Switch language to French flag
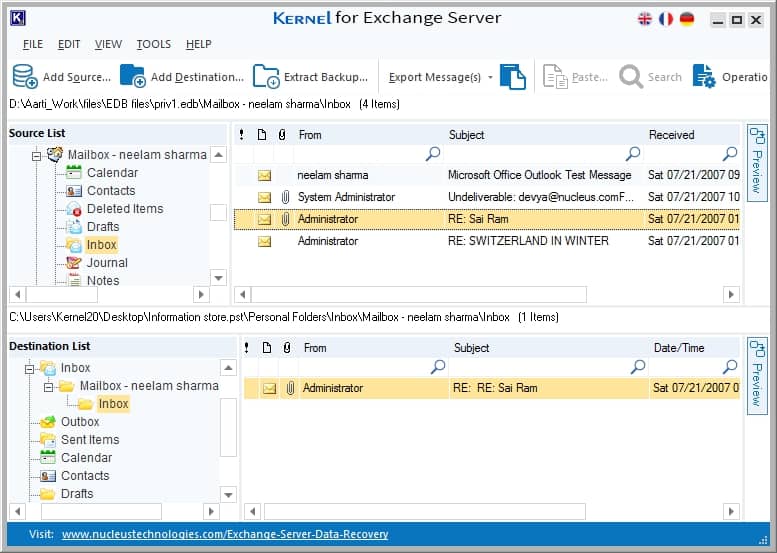The image size is (777, 553). click(666, 19)
